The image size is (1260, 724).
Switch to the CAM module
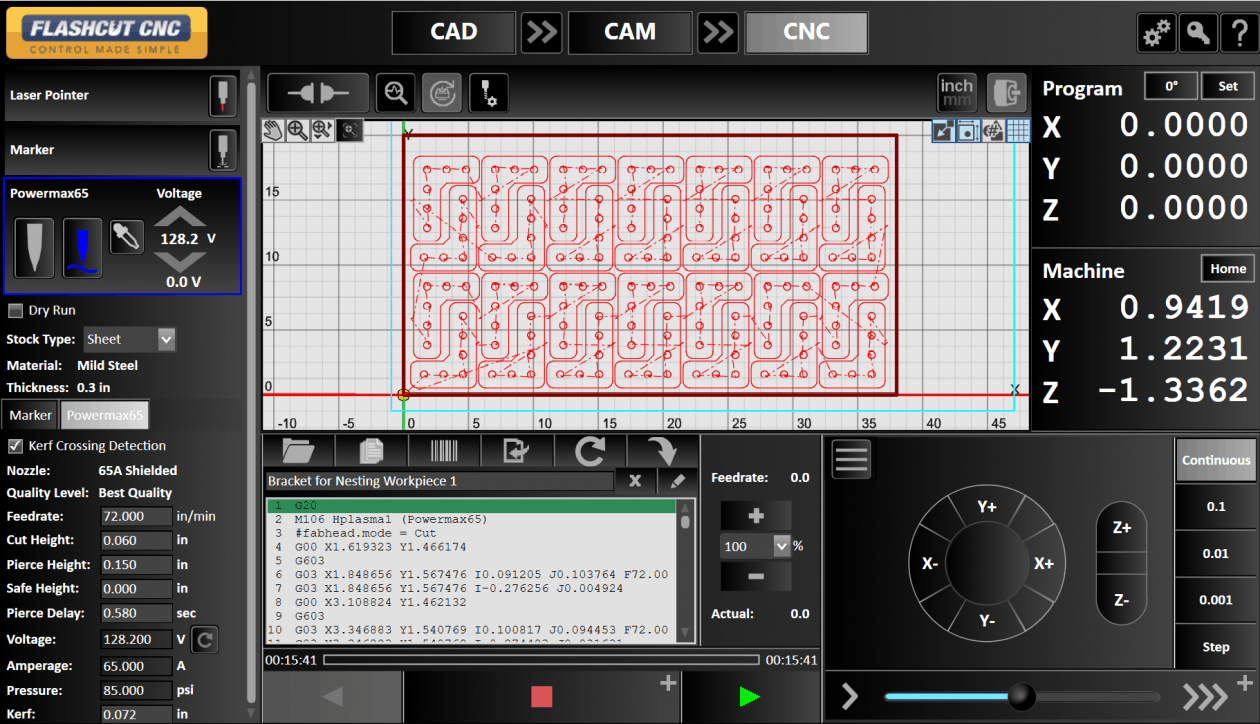tap(630, 32)
